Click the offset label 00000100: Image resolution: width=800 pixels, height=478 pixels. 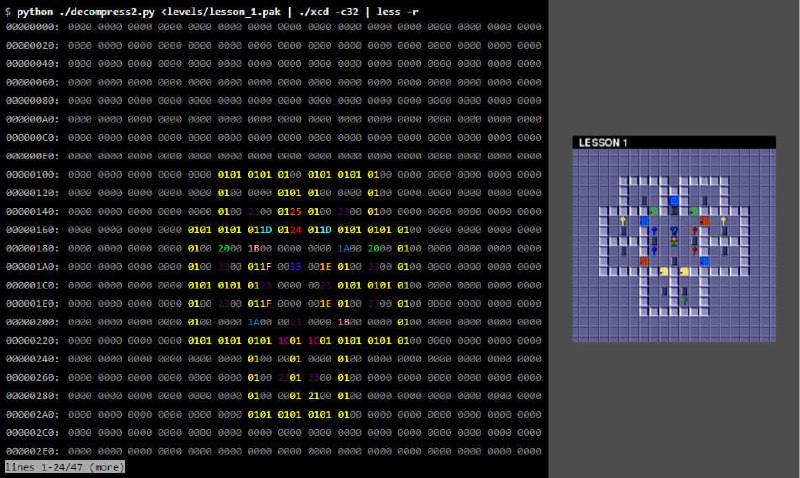click(33, 174)
